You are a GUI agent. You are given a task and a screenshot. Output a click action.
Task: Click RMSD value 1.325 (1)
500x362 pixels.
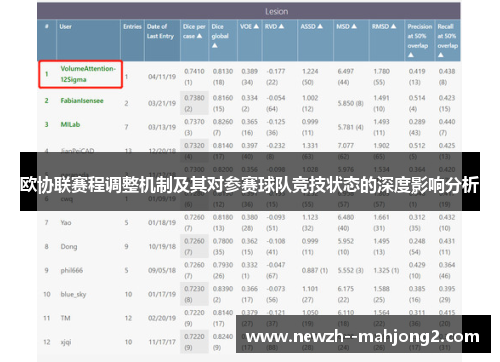click(x=386, y=270)
